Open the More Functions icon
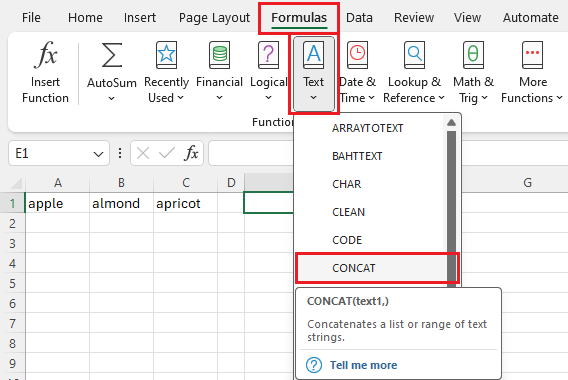The width and height of the screenshot is (568, 380). click(x=532, y=55)
